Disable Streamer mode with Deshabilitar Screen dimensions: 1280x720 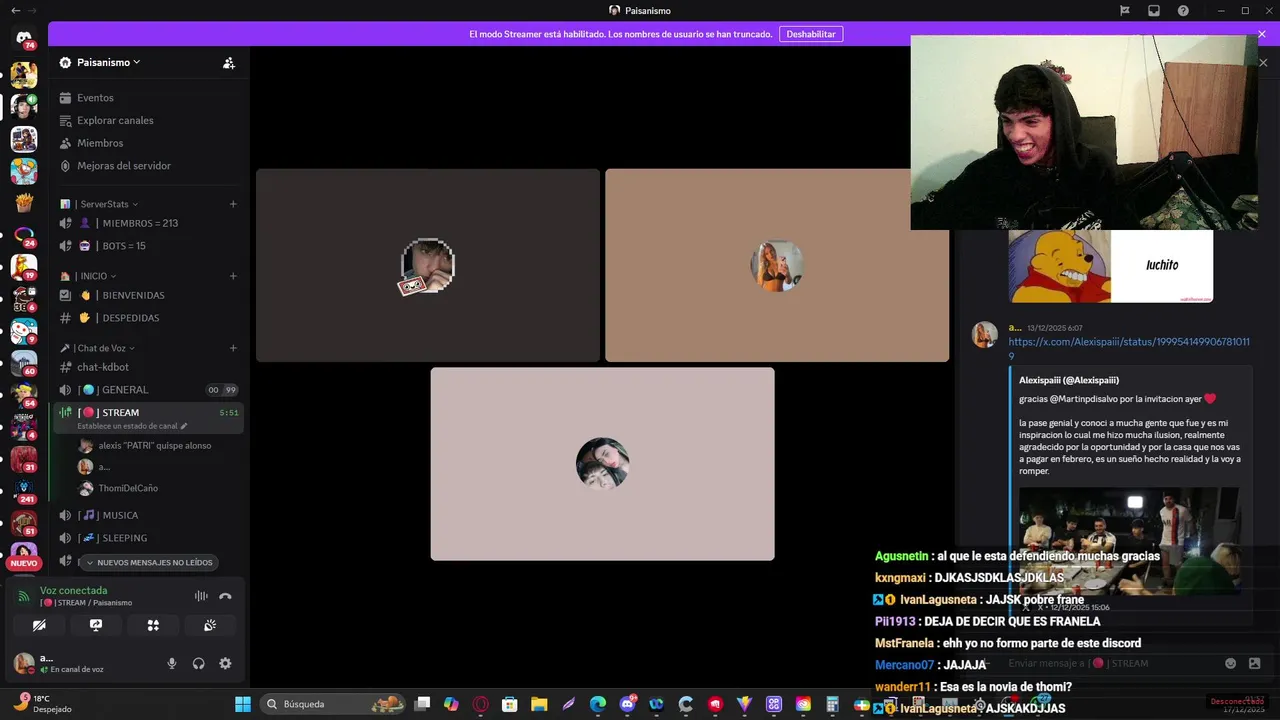tap(811, 34)
